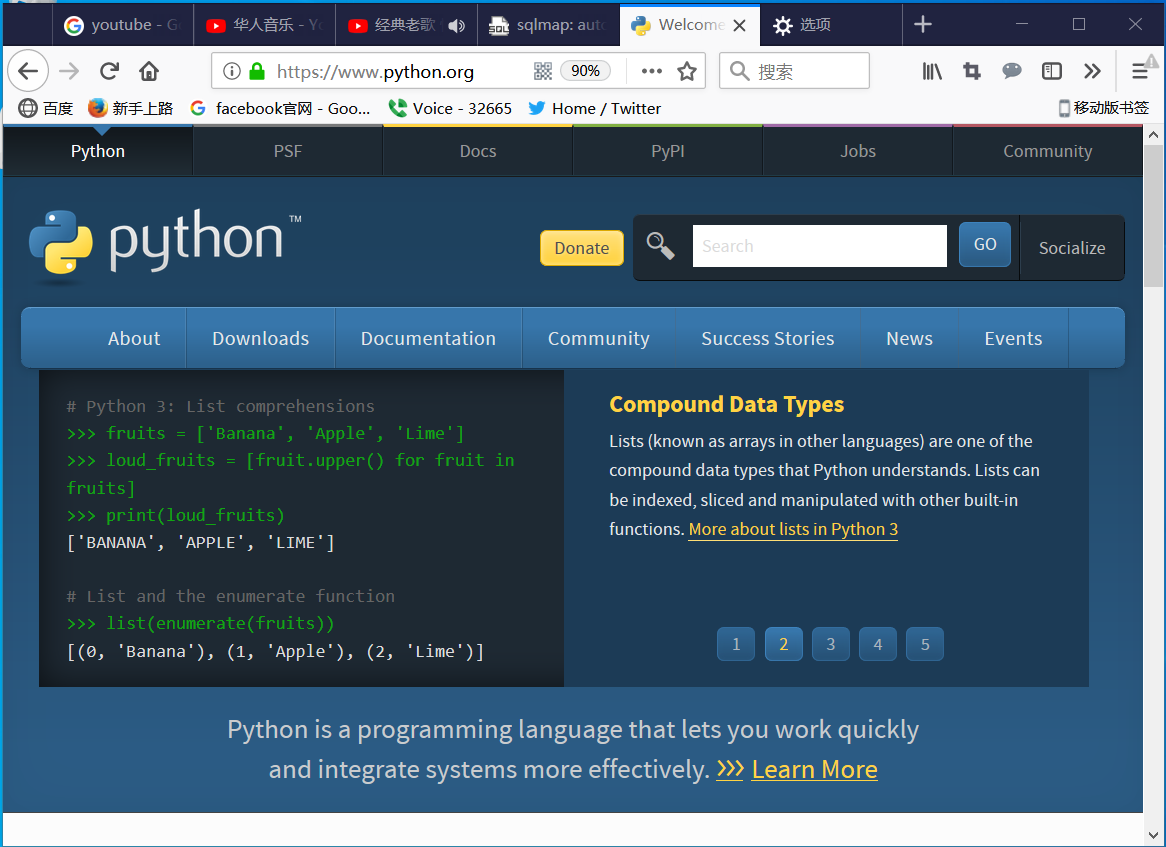1166x847 pixels.
Task: Open the browser home page icon
Action: click(x=149, y=71)
